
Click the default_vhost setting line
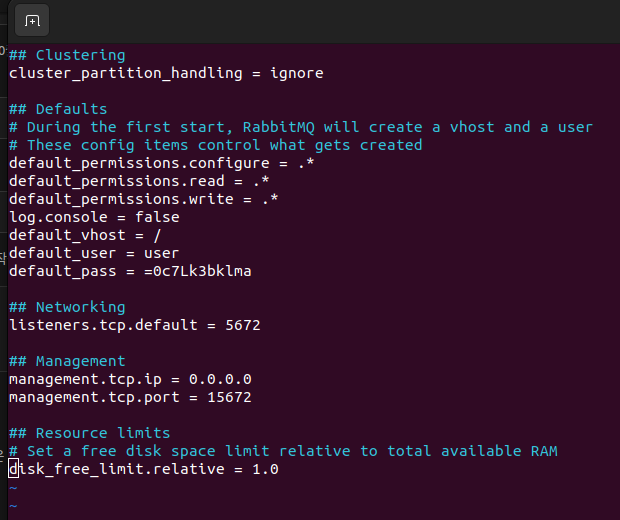point(85,235)
